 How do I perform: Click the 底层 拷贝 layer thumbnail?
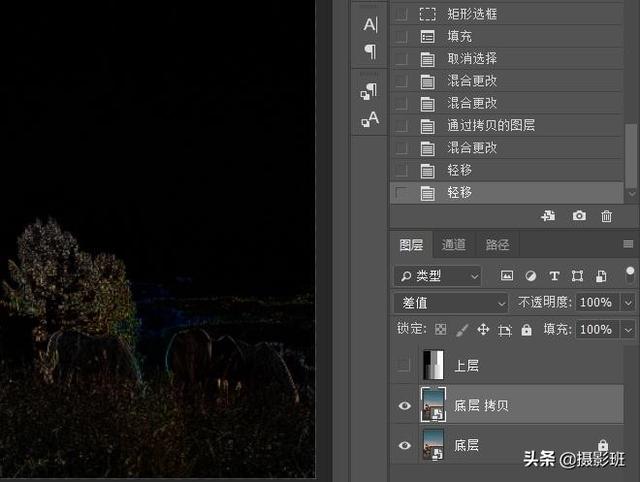pyautogui.click(x=433, y=405)
